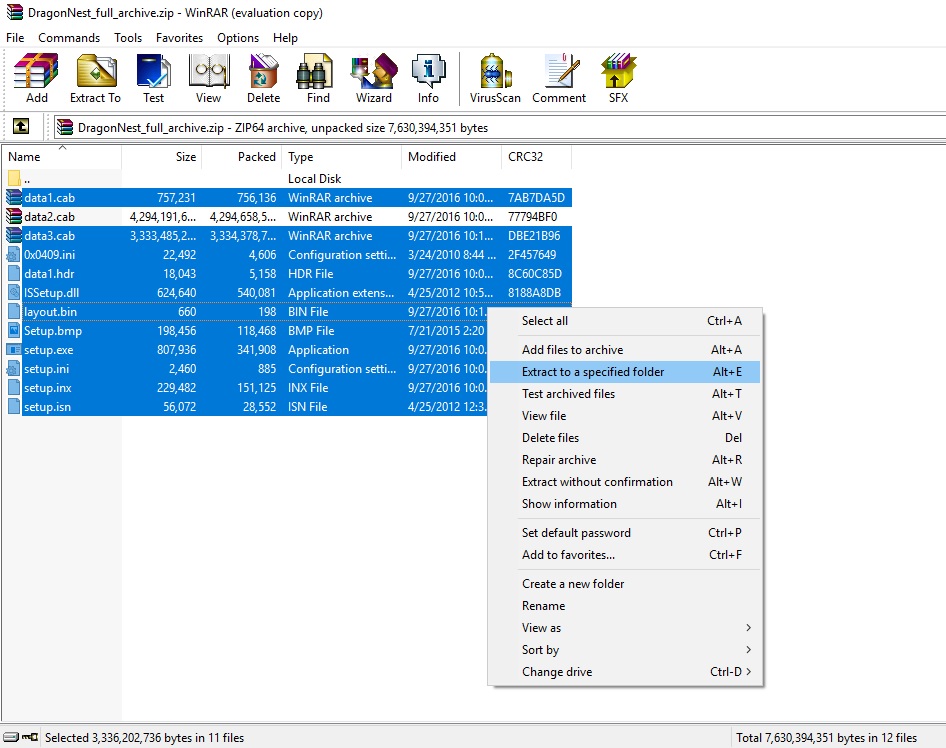Choose Set default password

pyautogui.click(x=625, y=533)
